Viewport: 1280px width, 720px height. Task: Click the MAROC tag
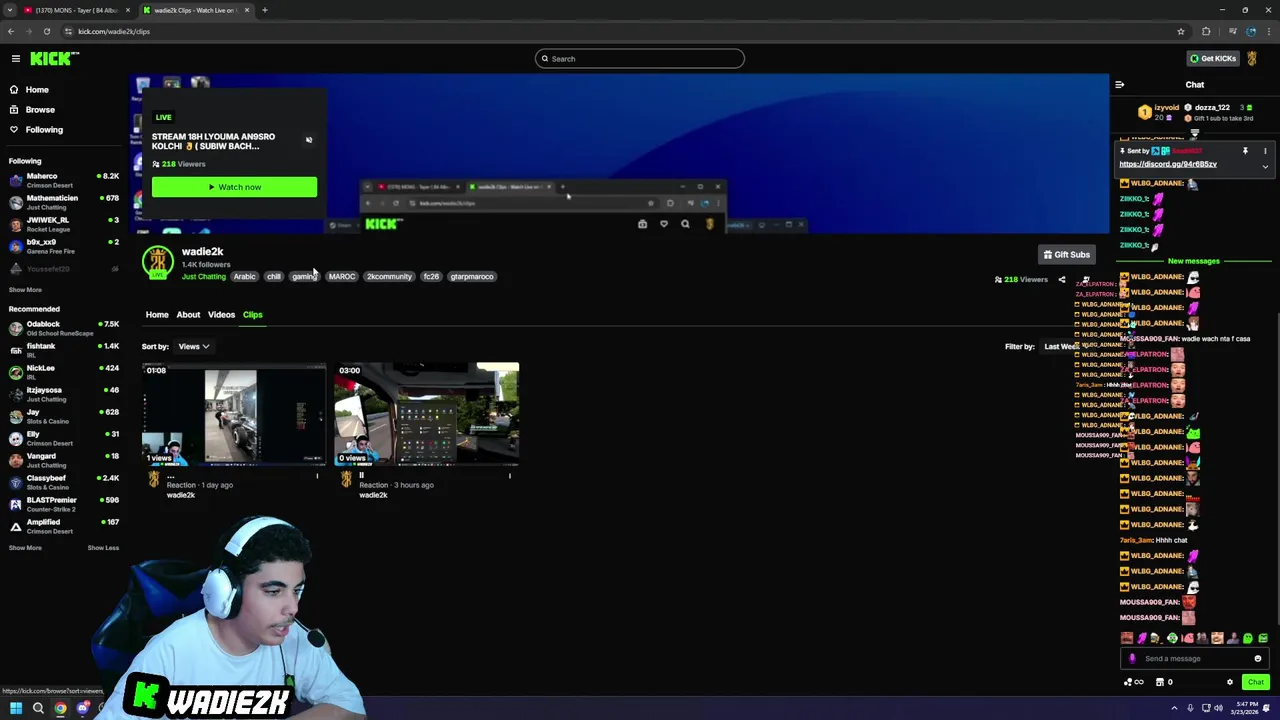(x=342, y=277)
